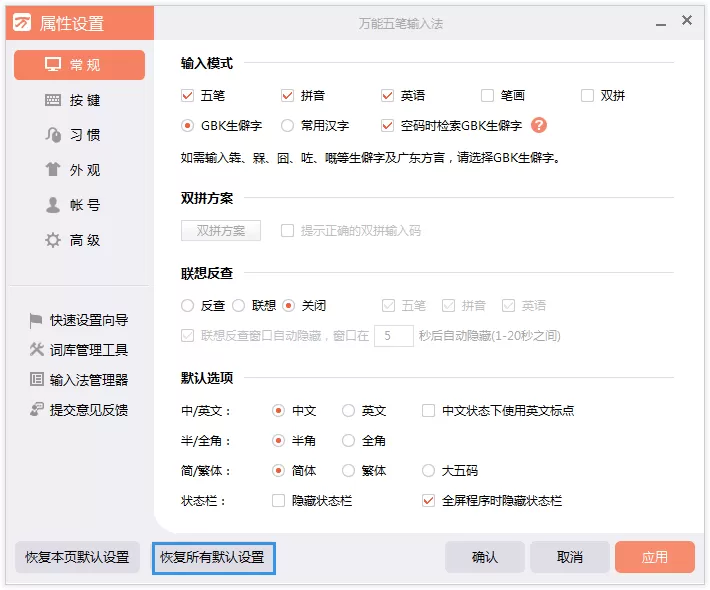The width and height of the screenshot is (710, 590).
Task: Toggle the greyed 英语 checkbox under 联想反查
Action: [x=509, y=306]
